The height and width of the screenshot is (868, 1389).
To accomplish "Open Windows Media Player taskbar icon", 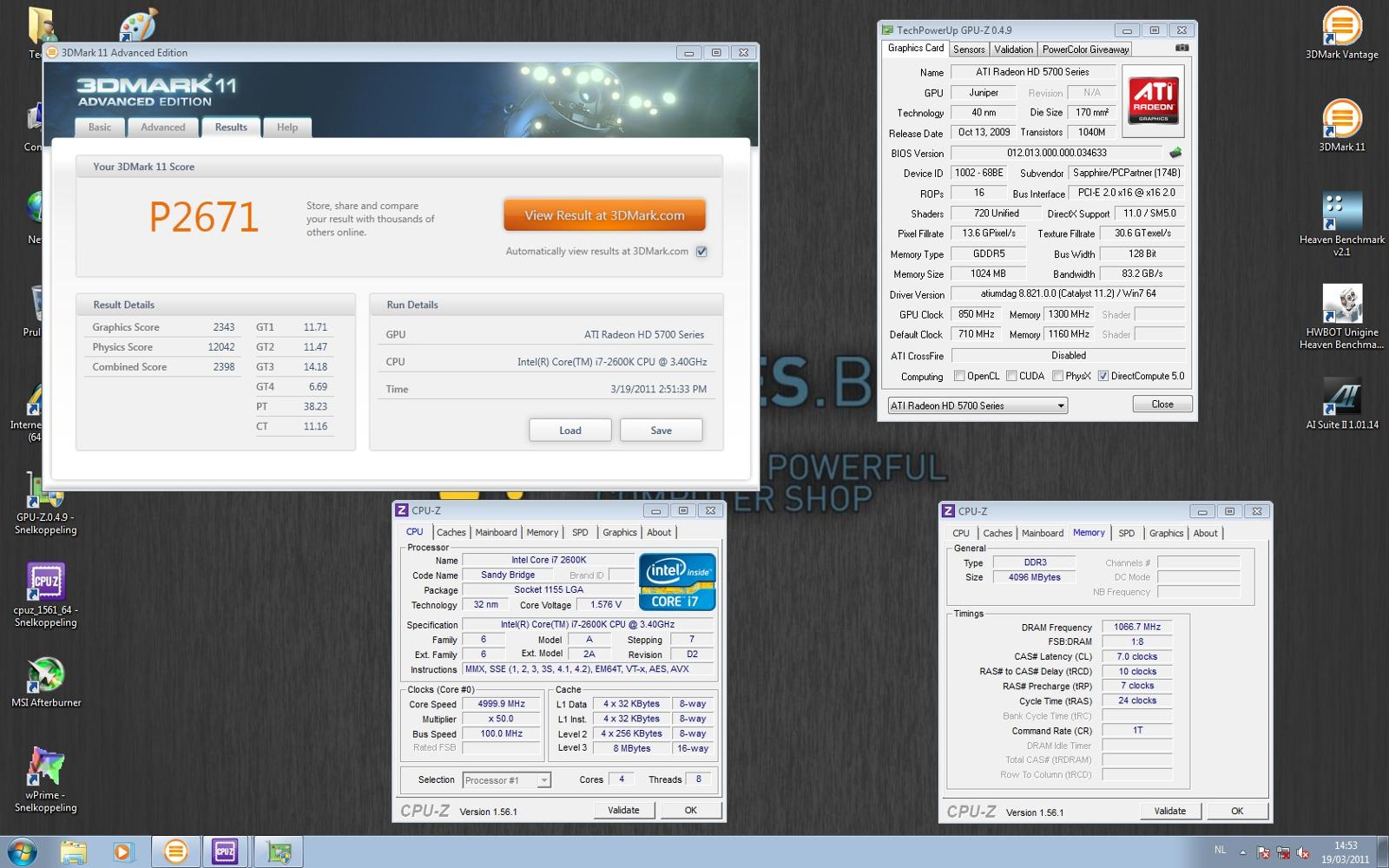I will [122, 852].
